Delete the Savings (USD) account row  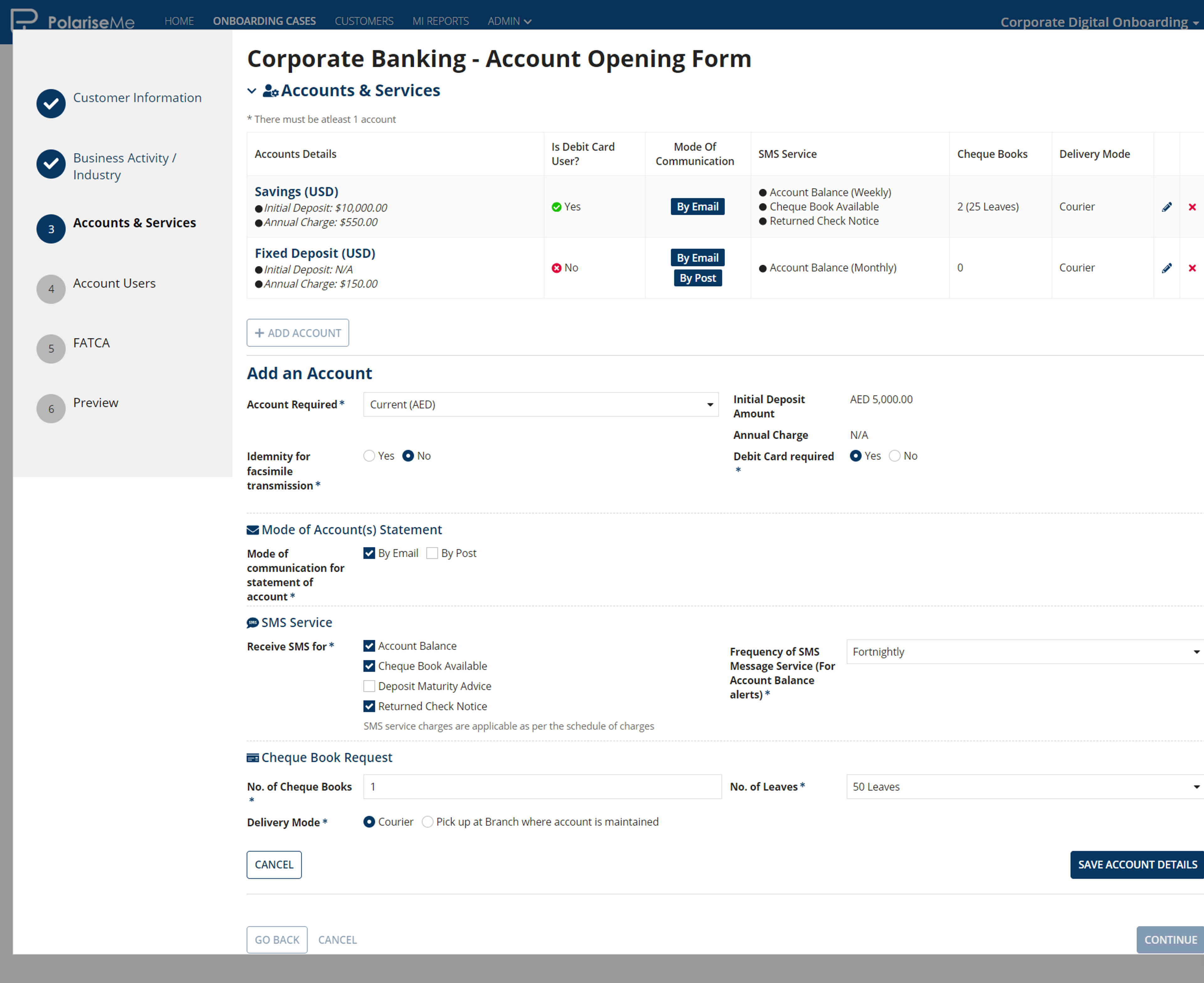click(1192, 207)
